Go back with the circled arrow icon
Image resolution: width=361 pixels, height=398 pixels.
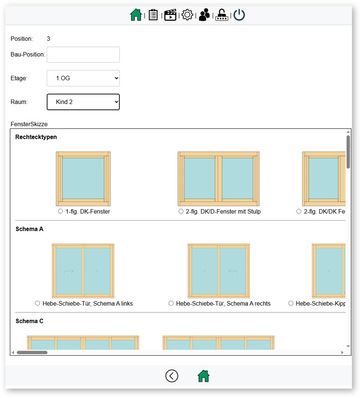[172, 376]
